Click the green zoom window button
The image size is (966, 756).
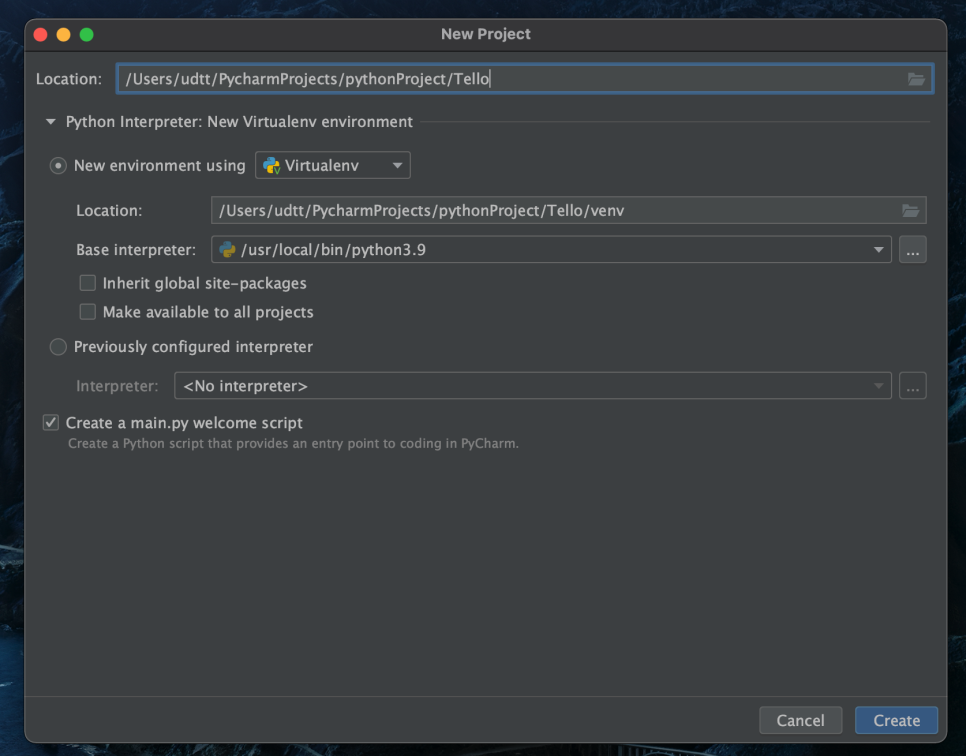tap(87, 35)
